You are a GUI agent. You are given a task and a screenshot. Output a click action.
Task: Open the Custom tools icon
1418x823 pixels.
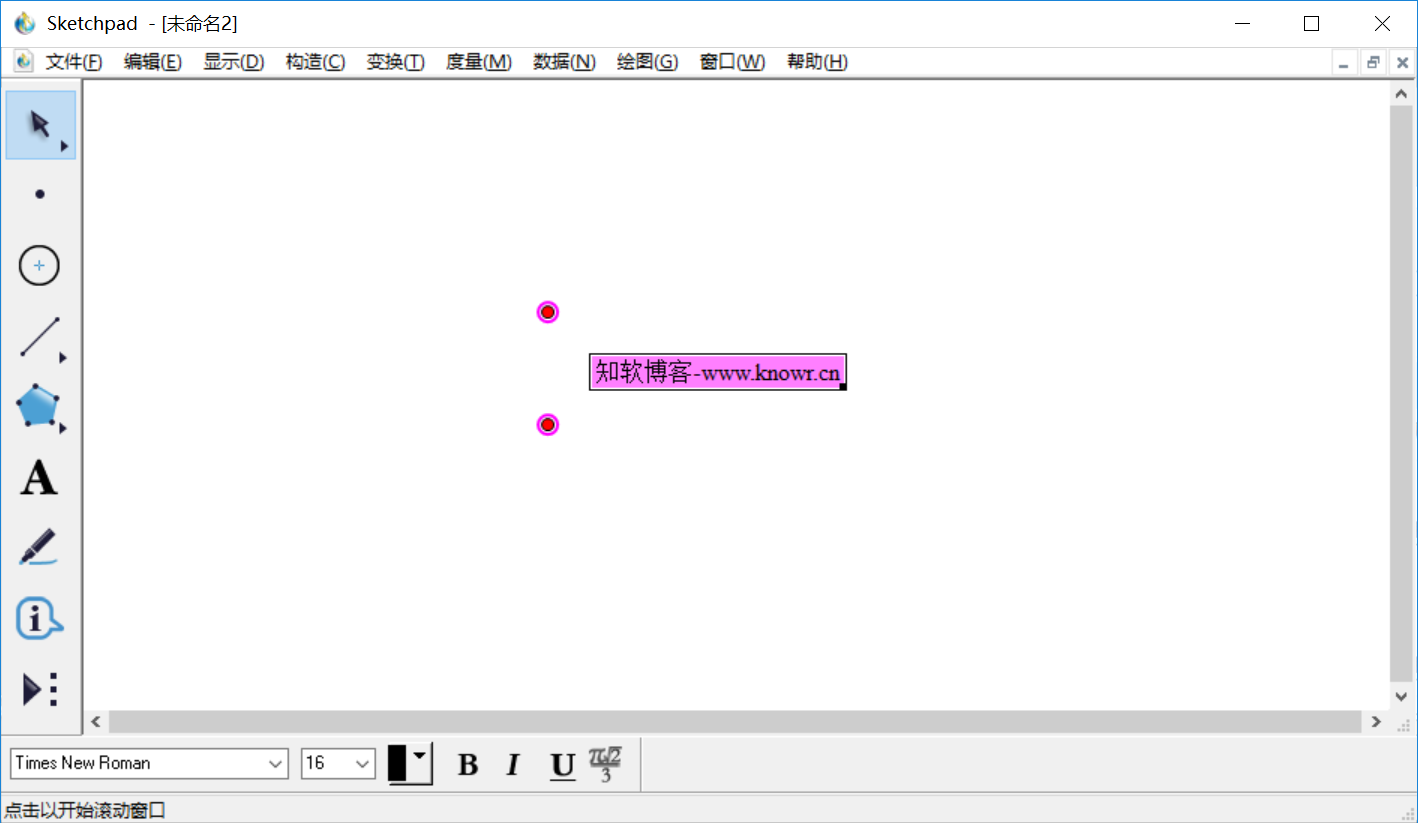[40, 690]
